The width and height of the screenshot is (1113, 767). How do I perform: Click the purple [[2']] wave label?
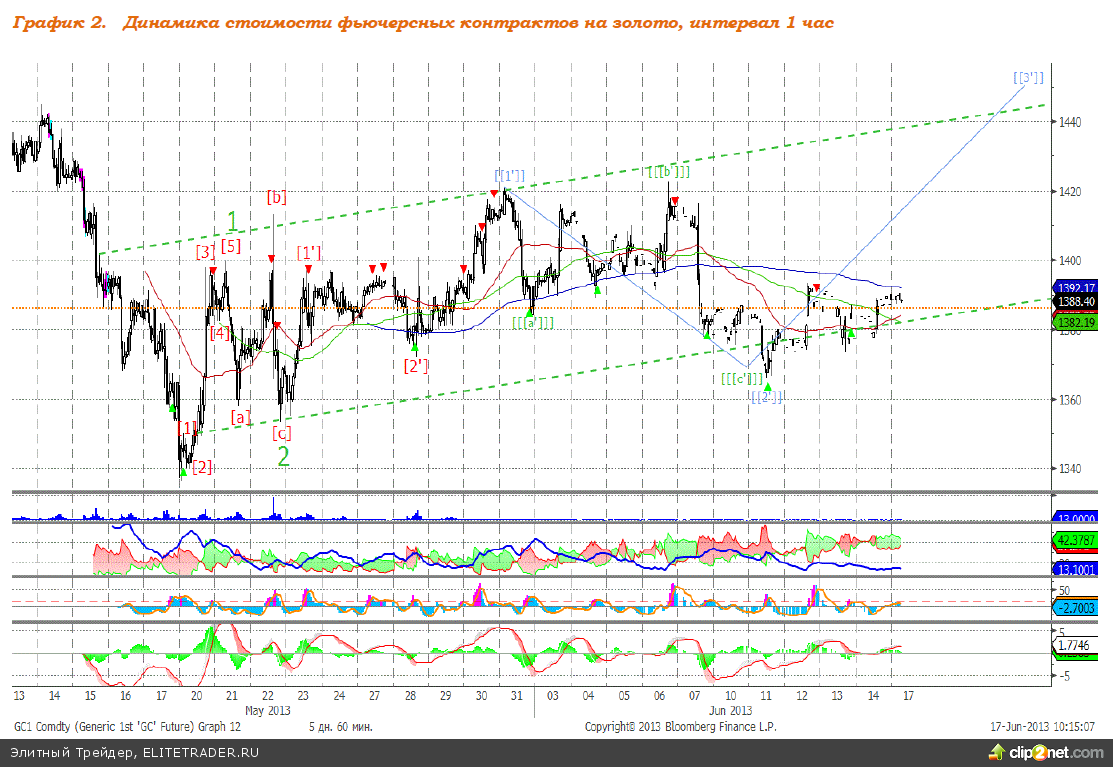[x=766, y=397]
